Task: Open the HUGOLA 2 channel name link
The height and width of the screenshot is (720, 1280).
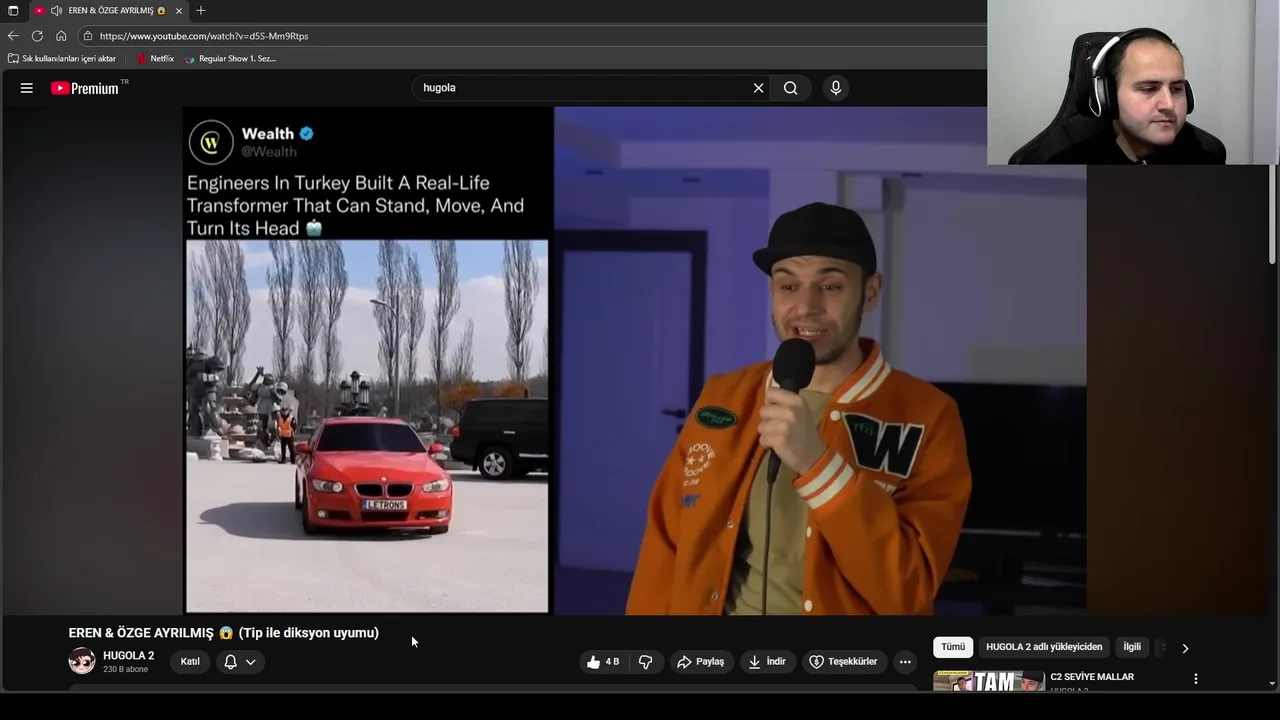Action: click(129, 656)
